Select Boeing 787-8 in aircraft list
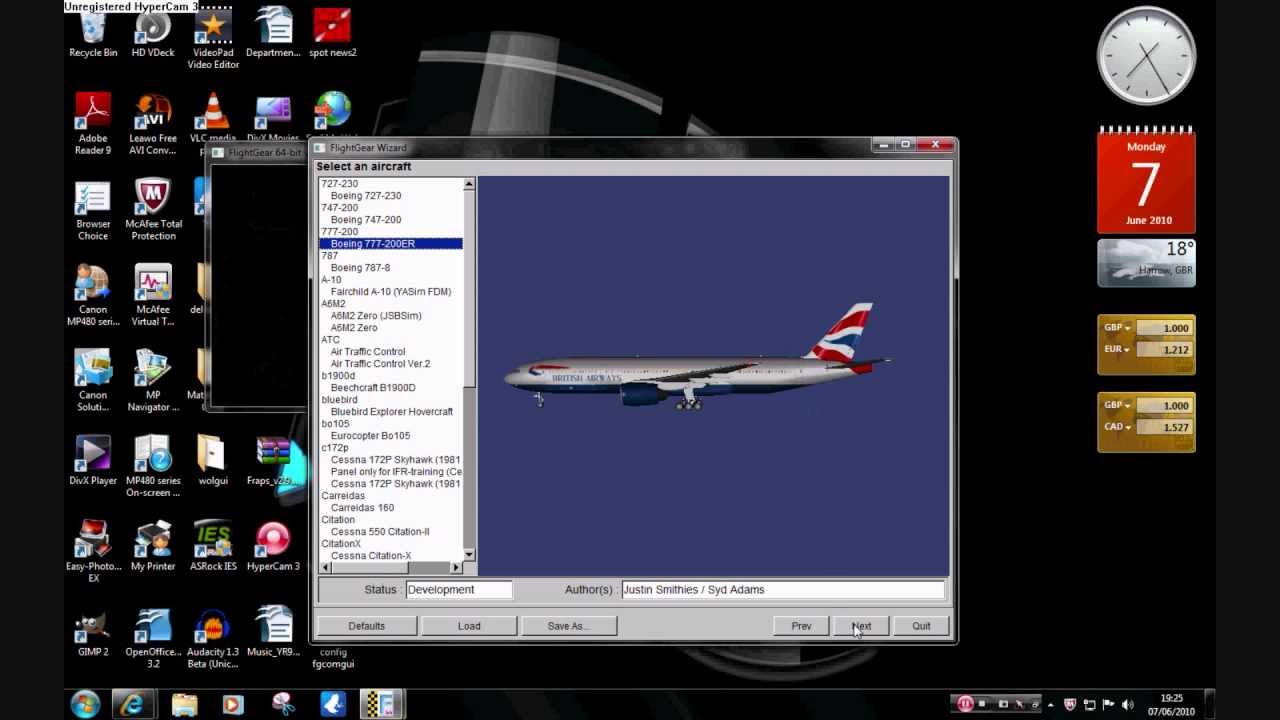This screenshot has height=720, width=1280. 360,268
